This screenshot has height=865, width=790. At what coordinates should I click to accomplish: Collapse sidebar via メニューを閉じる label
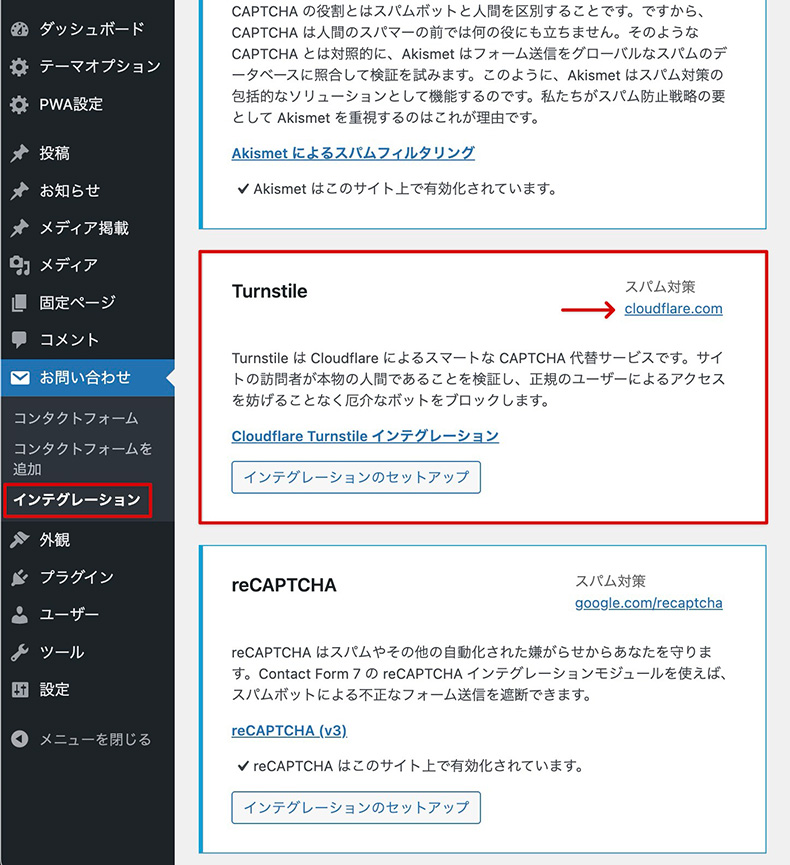coord(95,739)
